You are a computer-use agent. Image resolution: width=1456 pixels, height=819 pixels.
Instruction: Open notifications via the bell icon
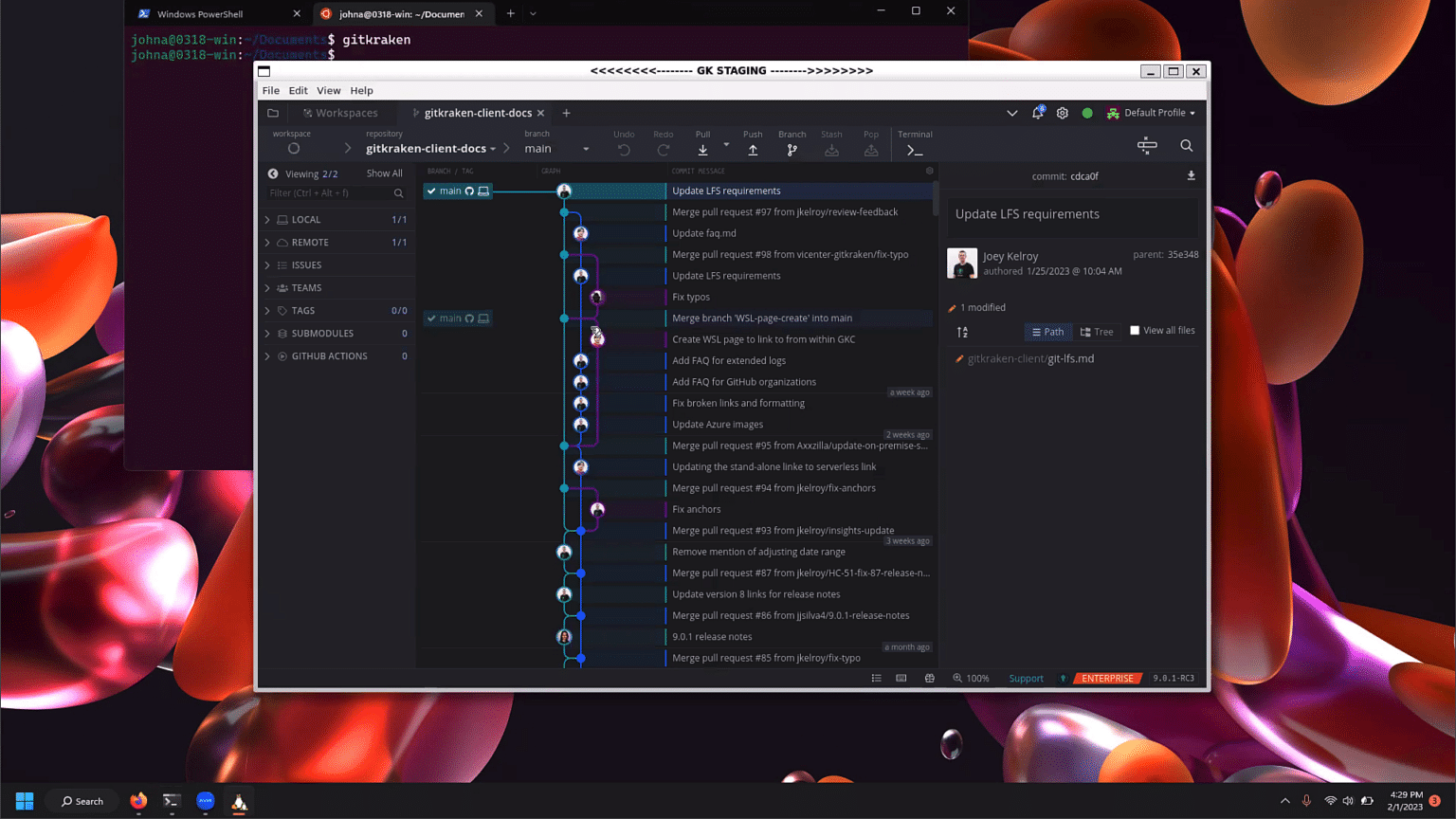[1037, 112]
